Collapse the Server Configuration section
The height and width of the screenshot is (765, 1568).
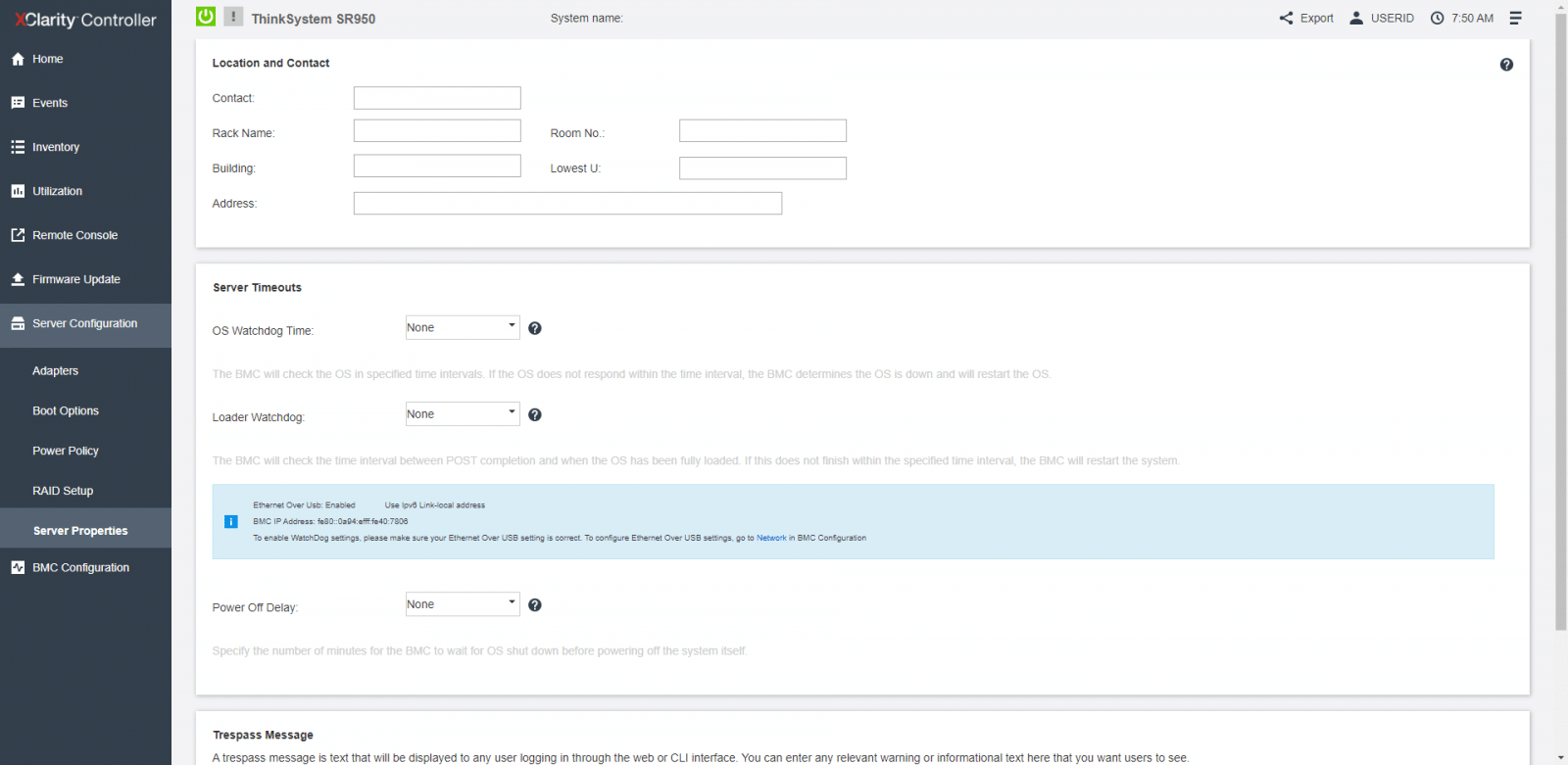[x=85, y=325]
